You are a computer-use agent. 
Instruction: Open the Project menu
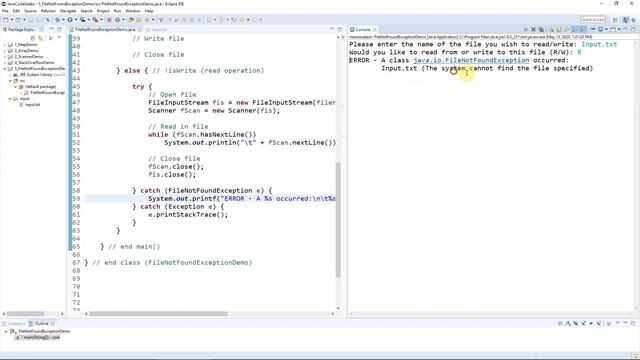pos(103,11)
